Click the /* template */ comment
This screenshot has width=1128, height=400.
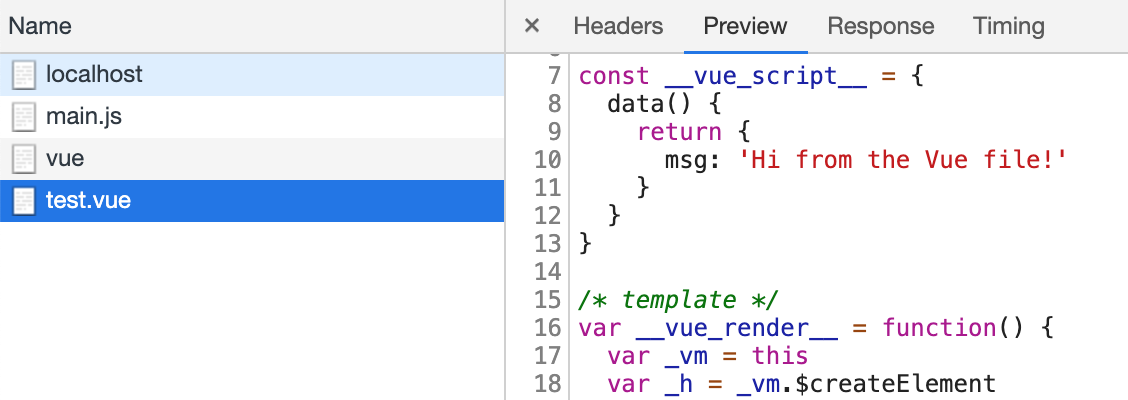click(x=679, y=299)
